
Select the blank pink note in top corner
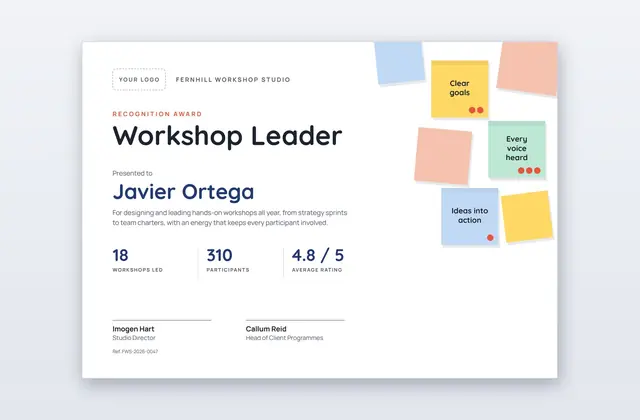point(527,68)
